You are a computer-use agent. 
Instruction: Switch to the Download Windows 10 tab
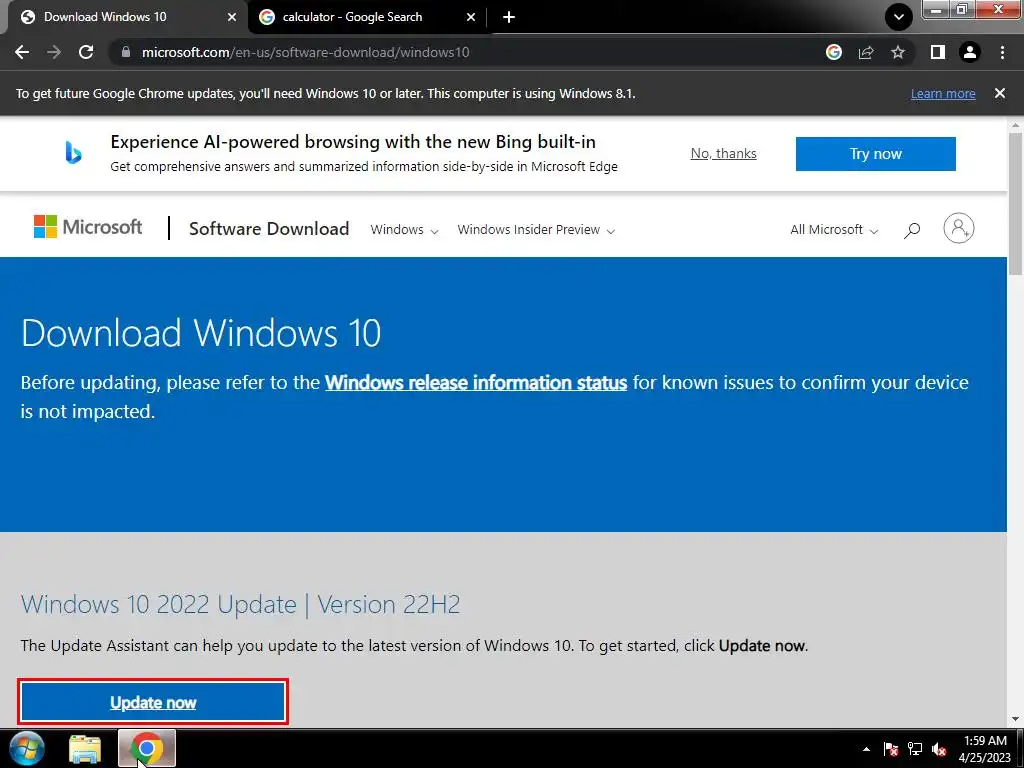(x=124, y=17)
